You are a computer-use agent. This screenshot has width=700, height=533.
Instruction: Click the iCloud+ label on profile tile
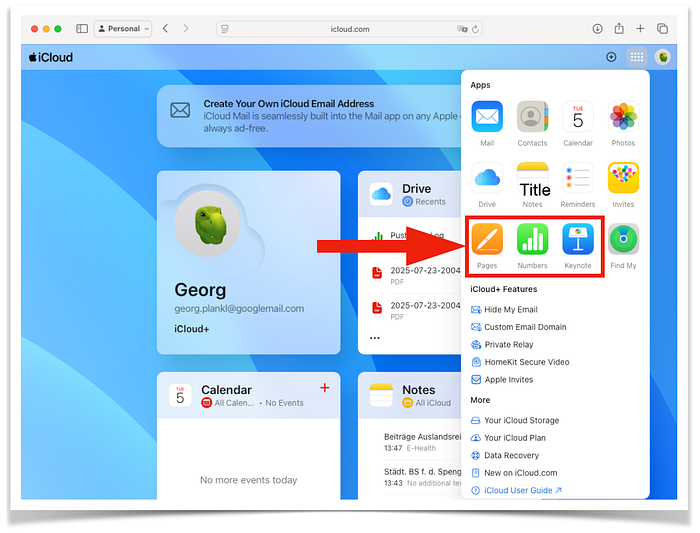point(192,329)
